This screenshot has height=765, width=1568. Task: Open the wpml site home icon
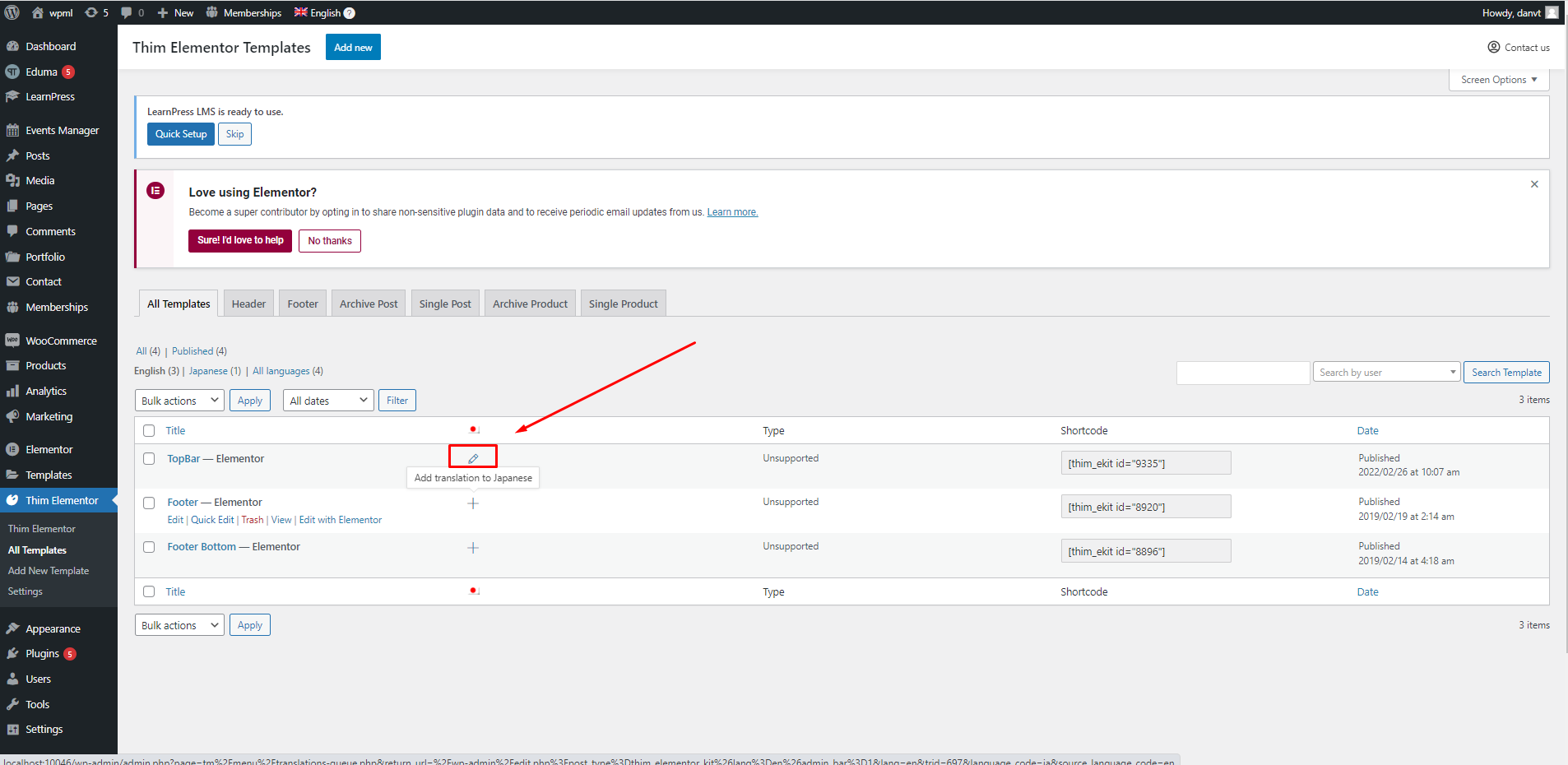point(38,12)
